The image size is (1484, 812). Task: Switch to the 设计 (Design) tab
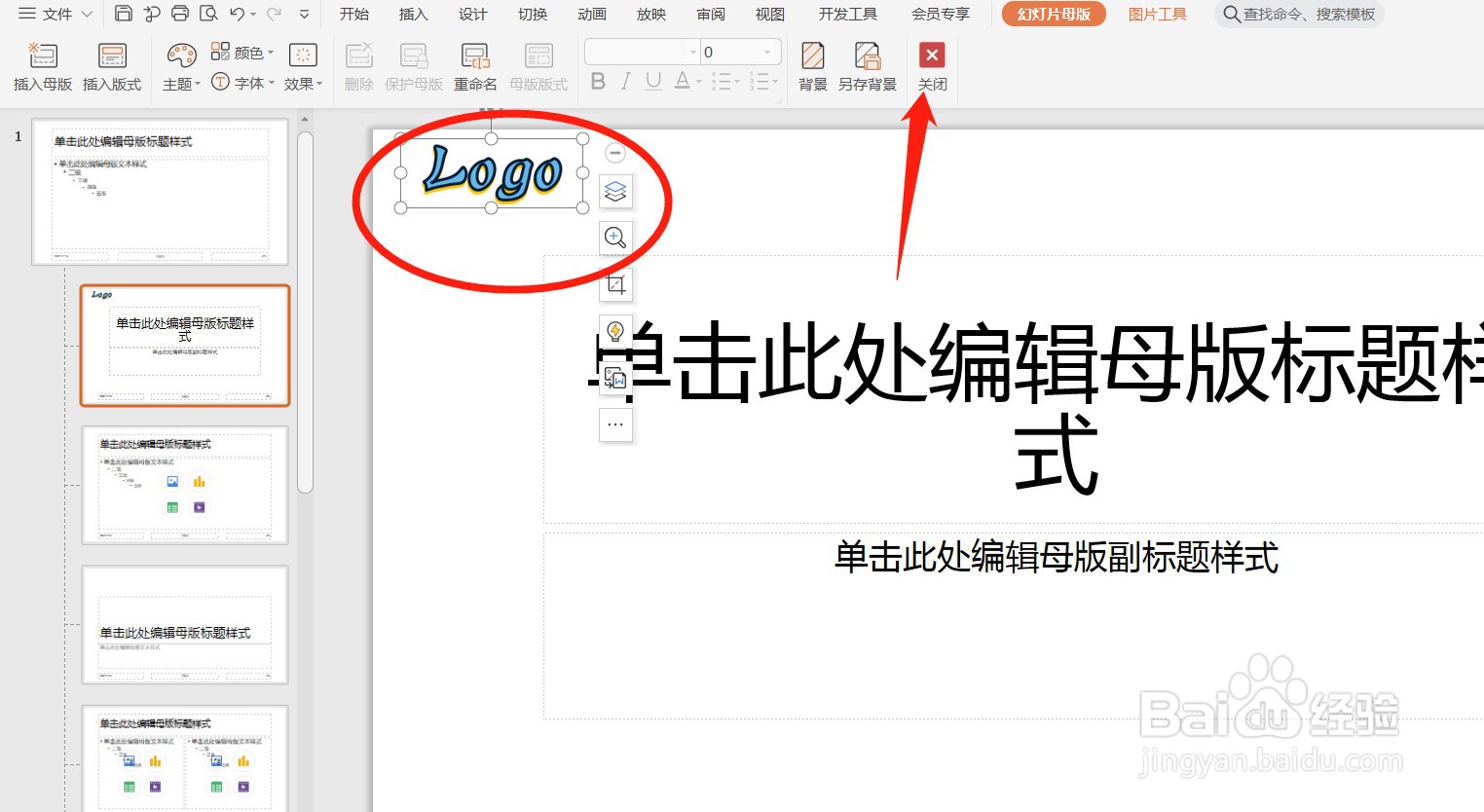473,14
